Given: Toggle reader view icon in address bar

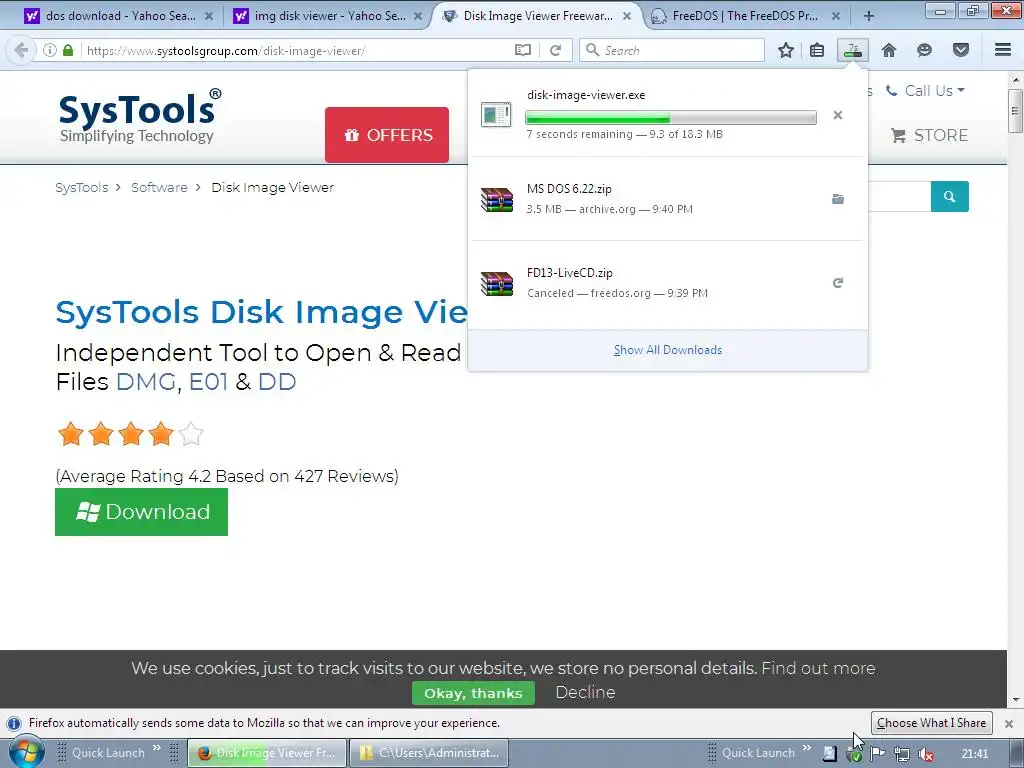Looking at the screenshot, I should pyautogui.click(x=522, y=50).
